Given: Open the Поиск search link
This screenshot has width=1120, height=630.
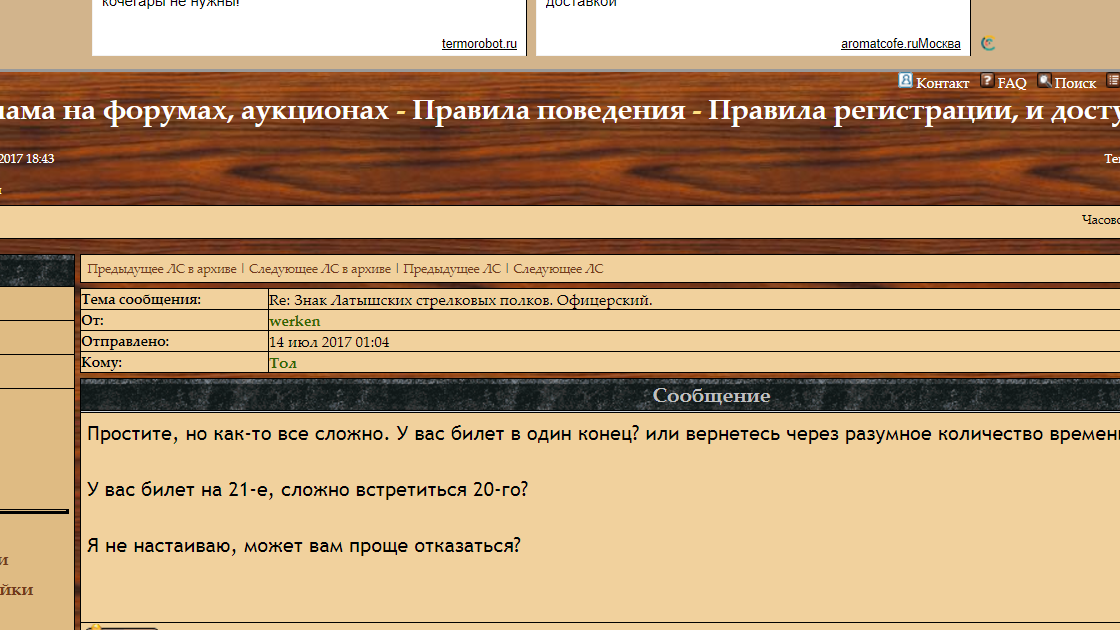Looking at the screenshot, I should 1075,84.
